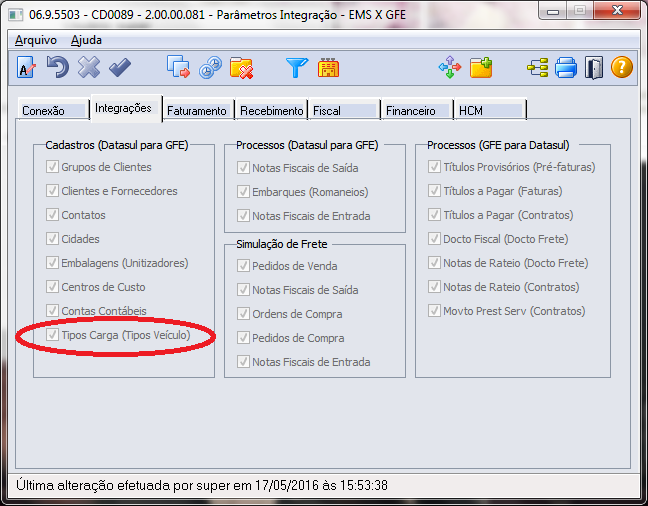
Task: Switch to the HCM tab
Action: 490,110
